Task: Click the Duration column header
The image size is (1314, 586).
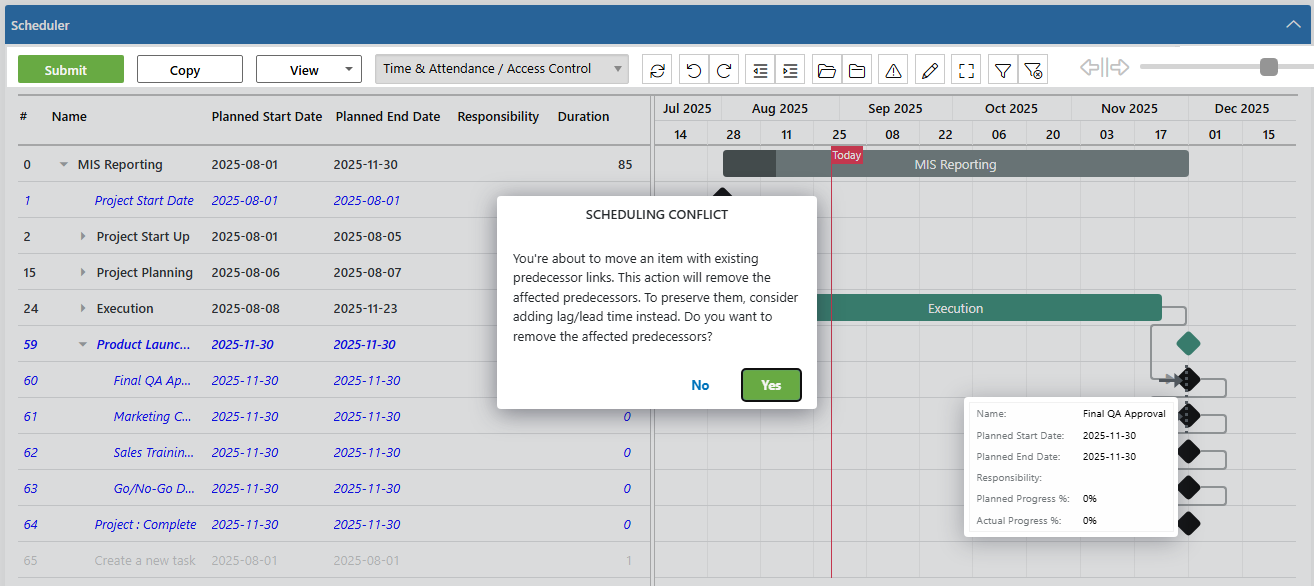Action: [x=583, y=116]
